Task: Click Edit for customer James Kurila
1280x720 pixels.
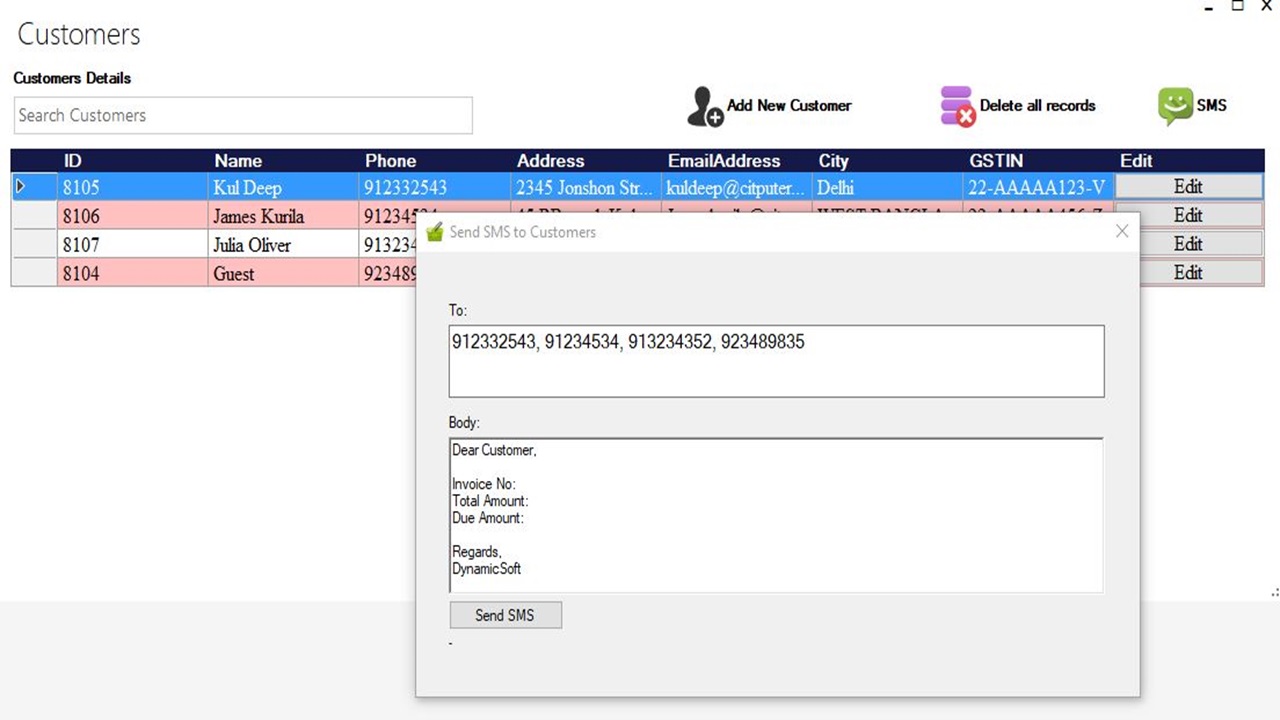Action: pyautogui.click(x=1187, y=215)
